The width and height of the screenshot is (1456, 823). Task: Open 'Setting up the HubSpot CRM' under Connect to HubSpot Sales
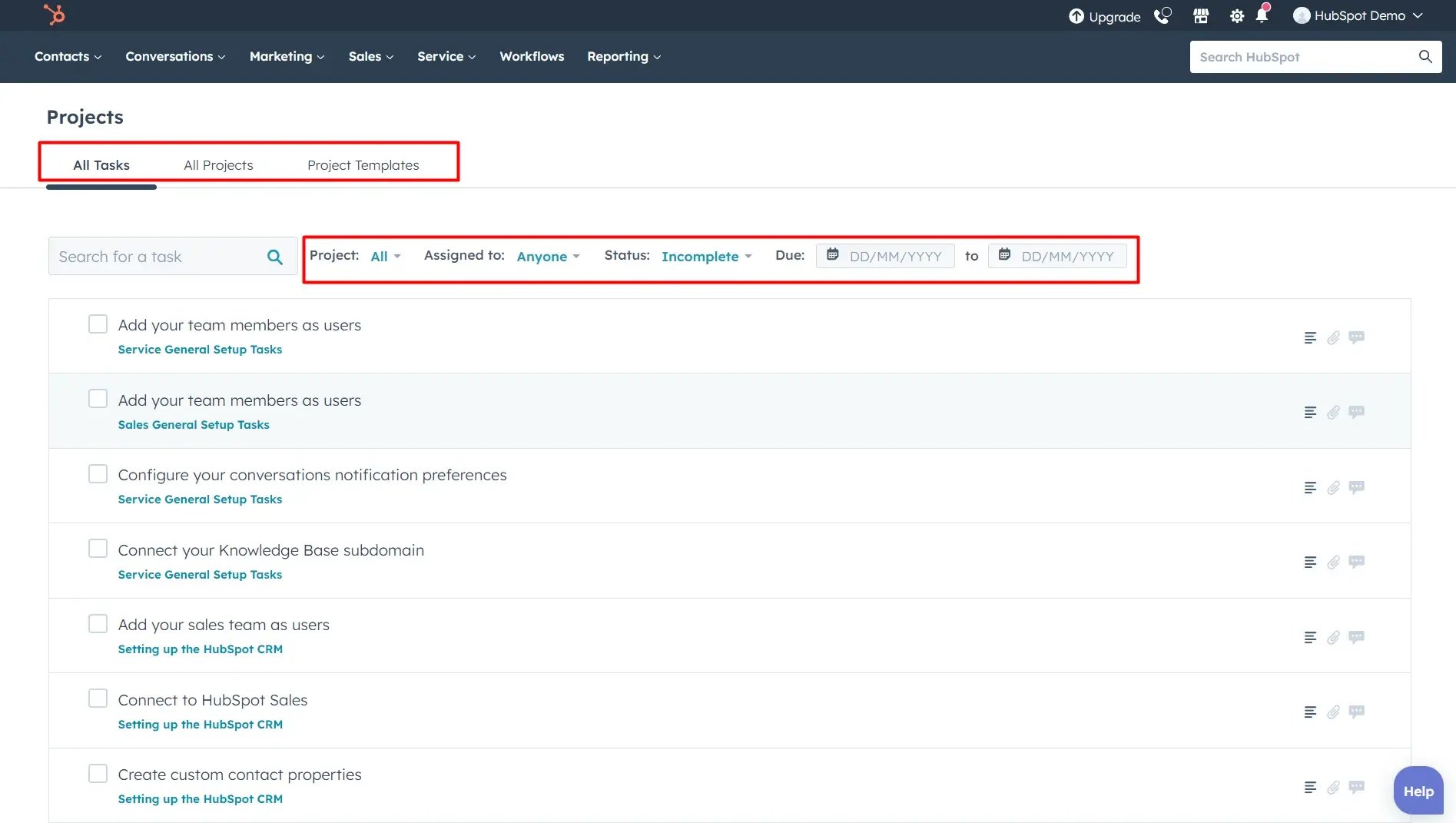point(200,725)
